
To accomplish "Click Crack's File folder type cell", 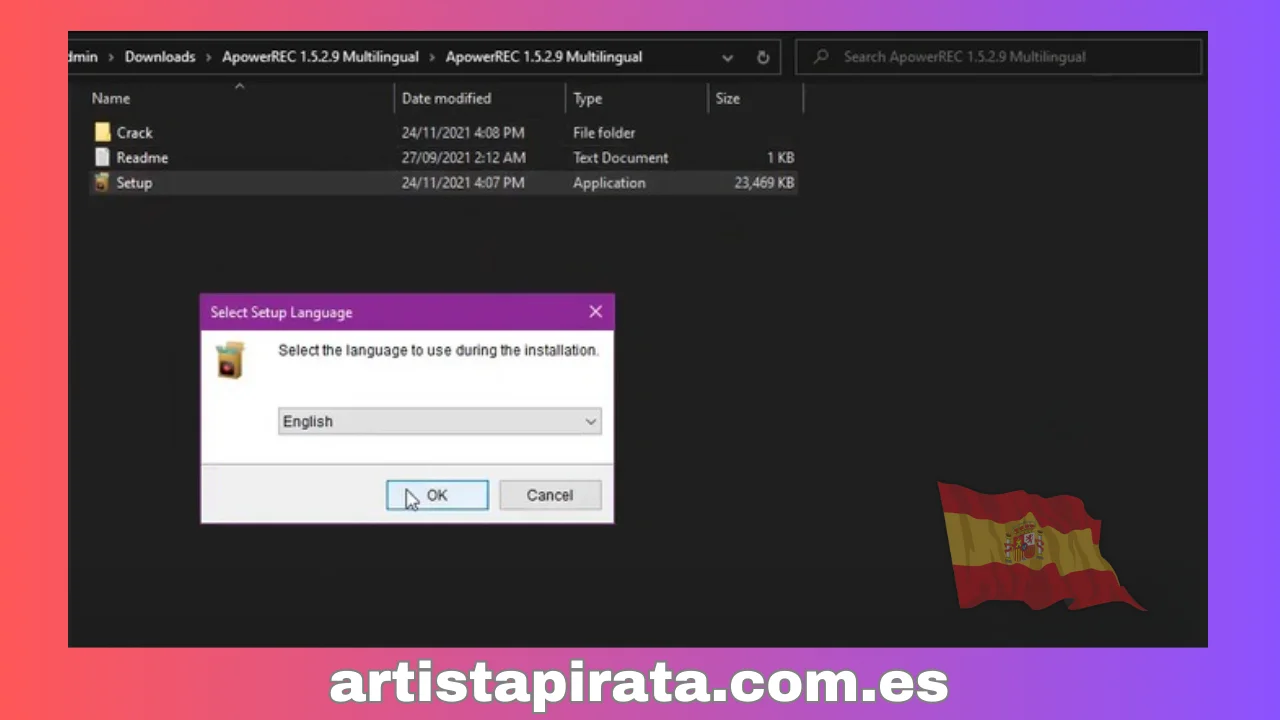I will click(604, 132).
